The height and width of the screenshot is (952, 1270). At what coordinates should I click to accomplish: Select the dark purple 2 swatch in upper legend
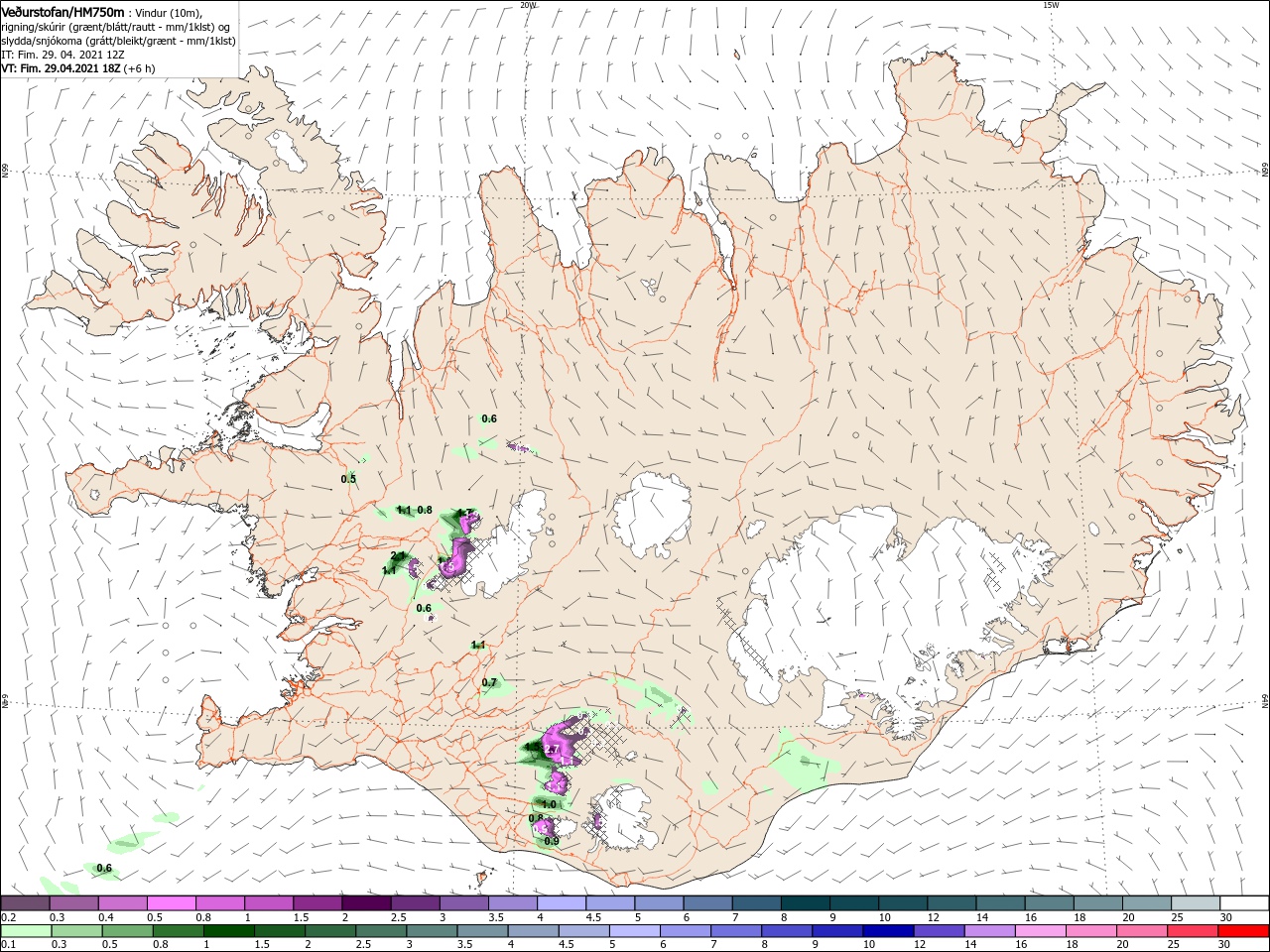[x=366, y=903]
